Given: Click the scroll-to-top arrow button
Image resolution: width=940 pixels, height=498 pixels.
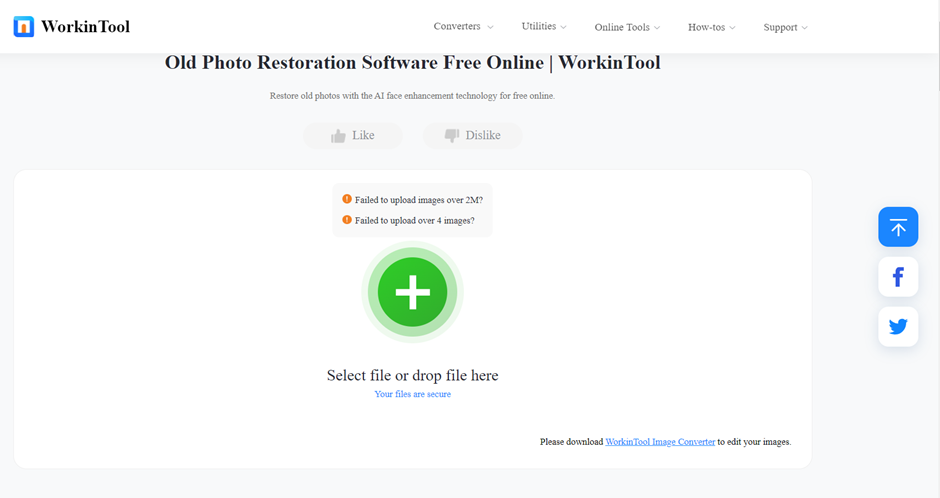Looking at the screenshot, I should click(x=898, y=227).
